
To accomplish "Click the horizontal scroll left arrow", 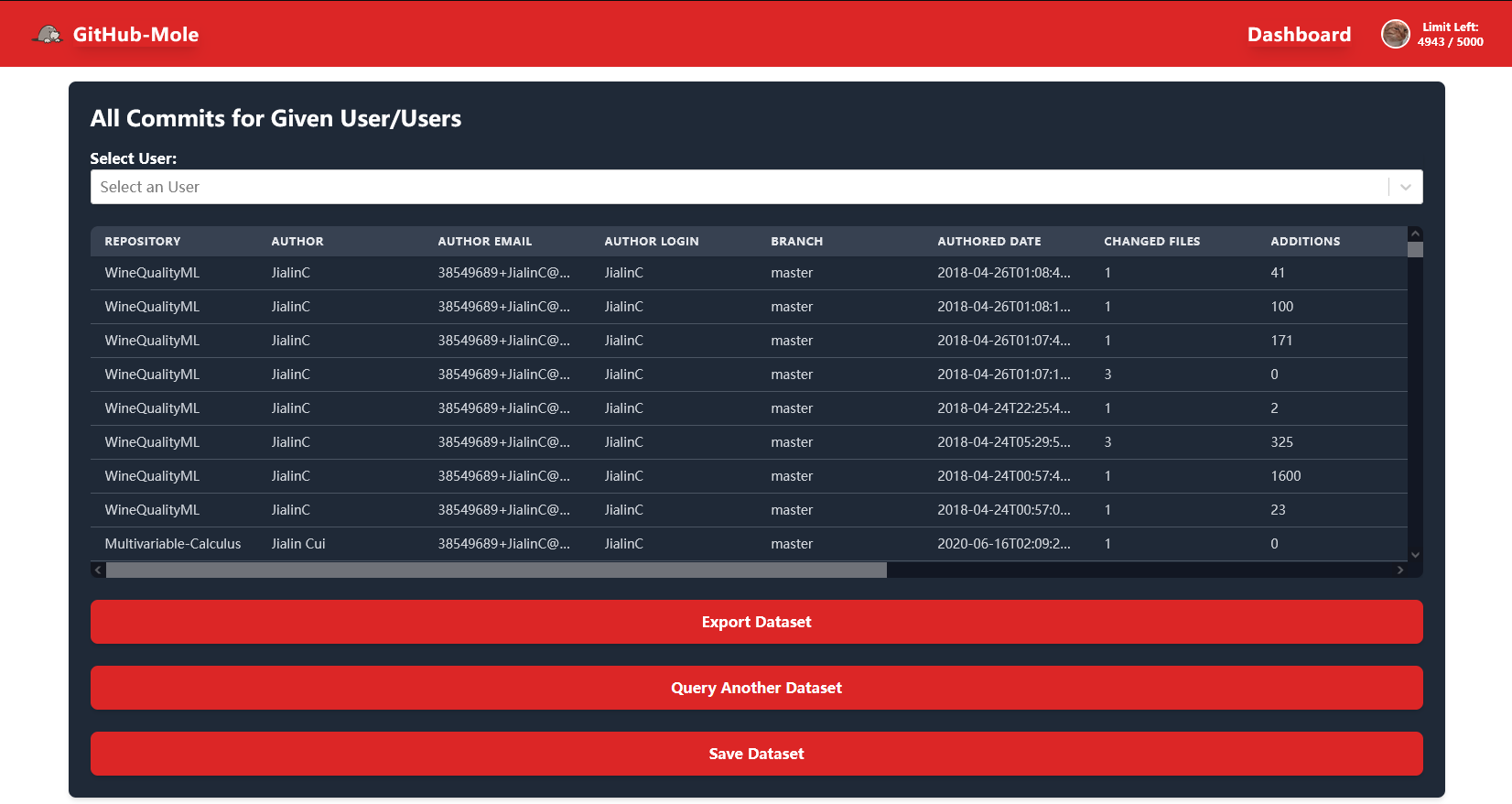I will point(98,570).
